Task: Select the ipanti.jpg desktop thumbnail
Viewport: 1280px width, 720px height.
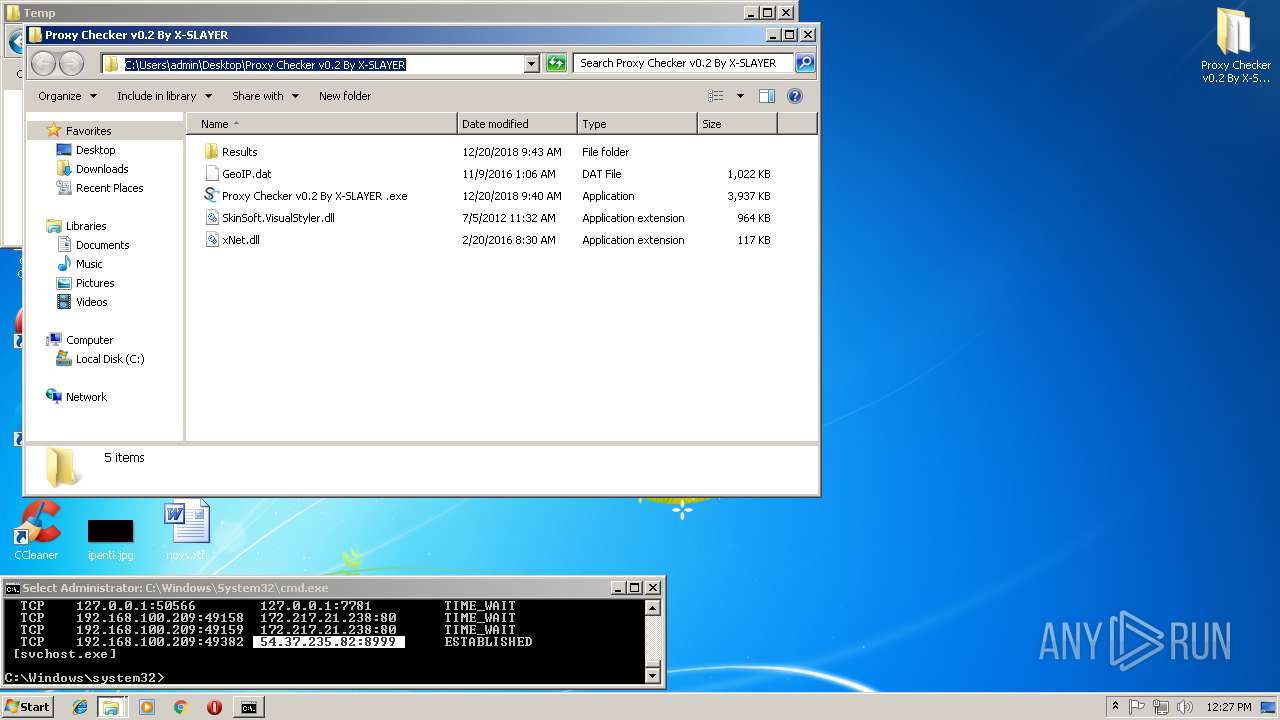Action: coord(110,539)
